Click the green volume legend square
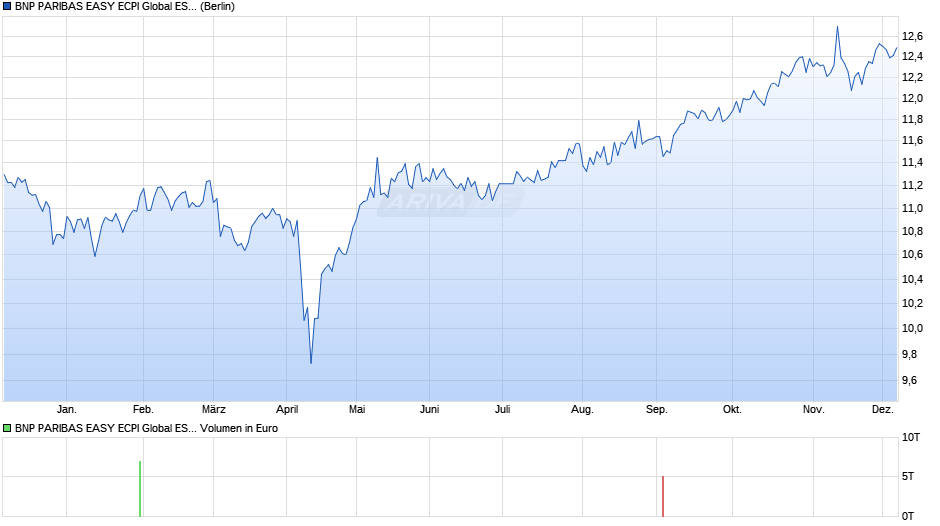Screen dimensions: 940x526 tap(7, 428)
